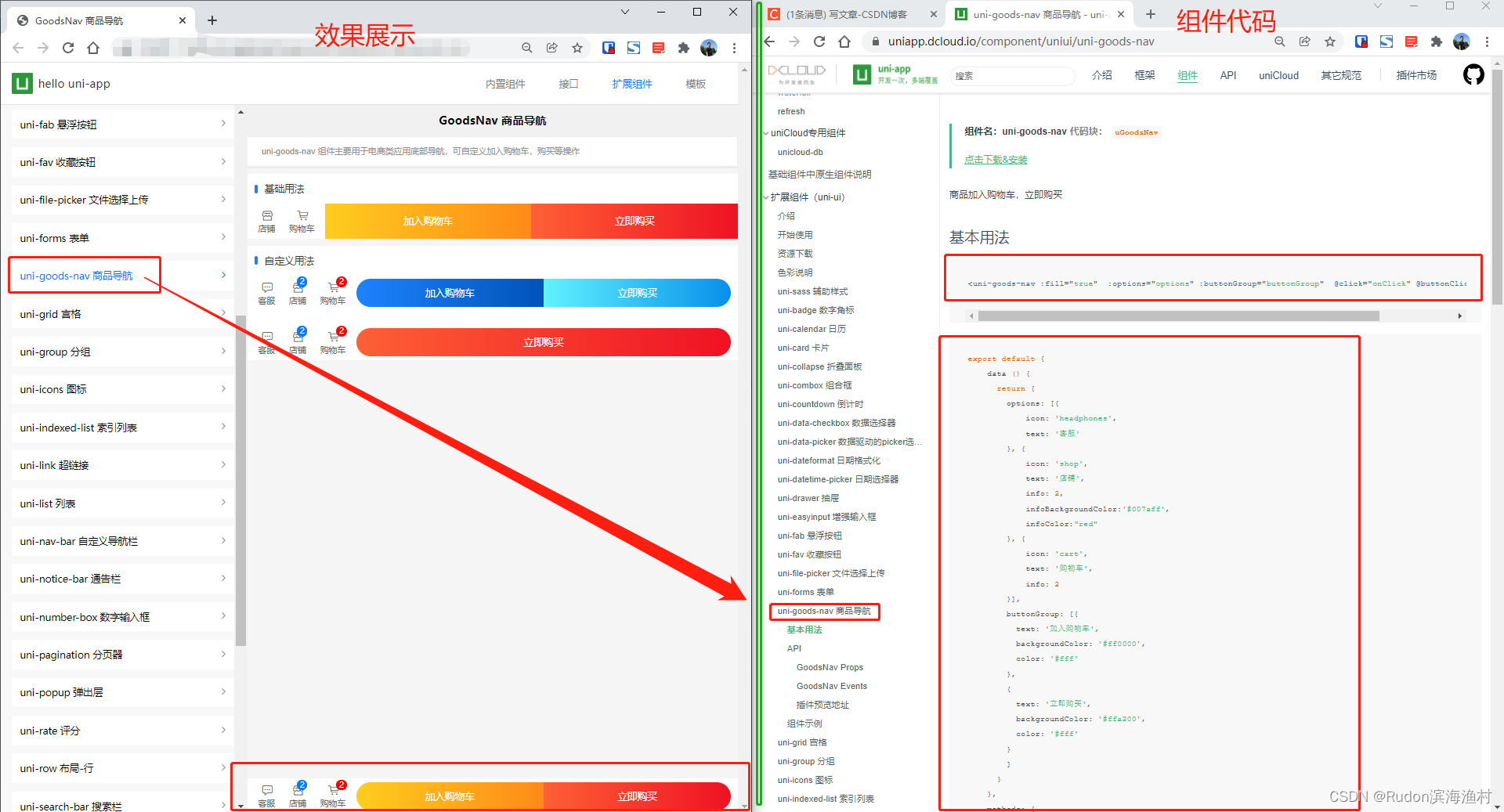Image resolution: width=1504 pixels, height=812 pixels.
Task: Click orange 加入购物车 button in basic usage
Action: click(x=428, y=221)
